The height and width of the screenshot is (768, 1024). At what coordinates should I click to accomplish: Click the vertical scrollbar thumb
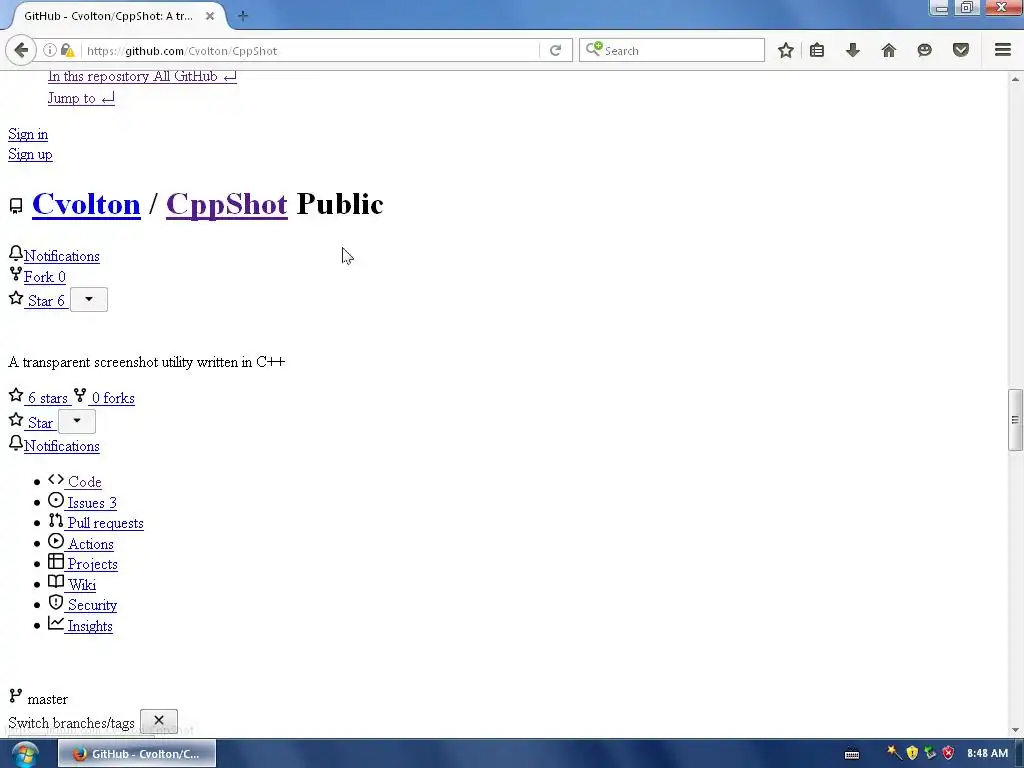click(1015, 420)
